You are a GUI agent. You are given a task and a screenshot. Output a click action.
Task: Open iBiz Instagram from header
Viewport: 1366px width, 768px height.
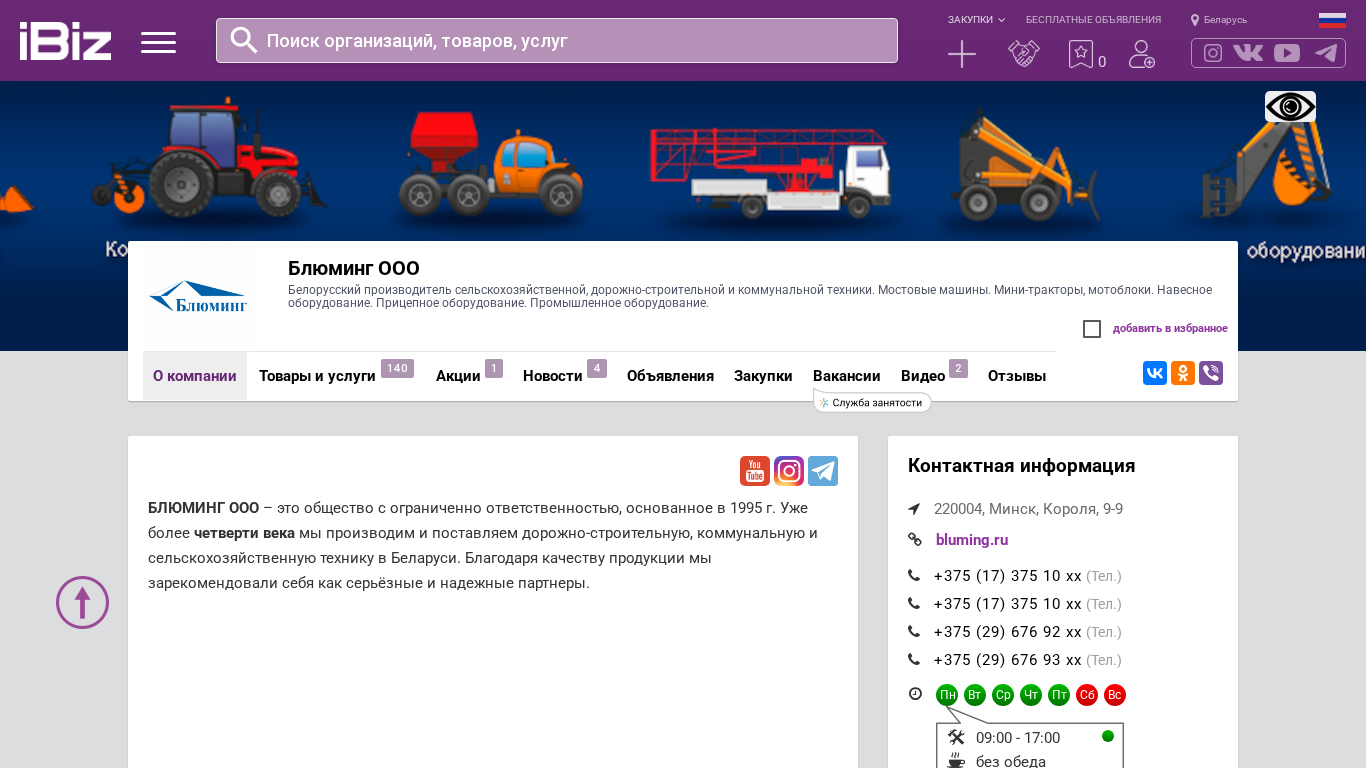tap(1213, 53)
